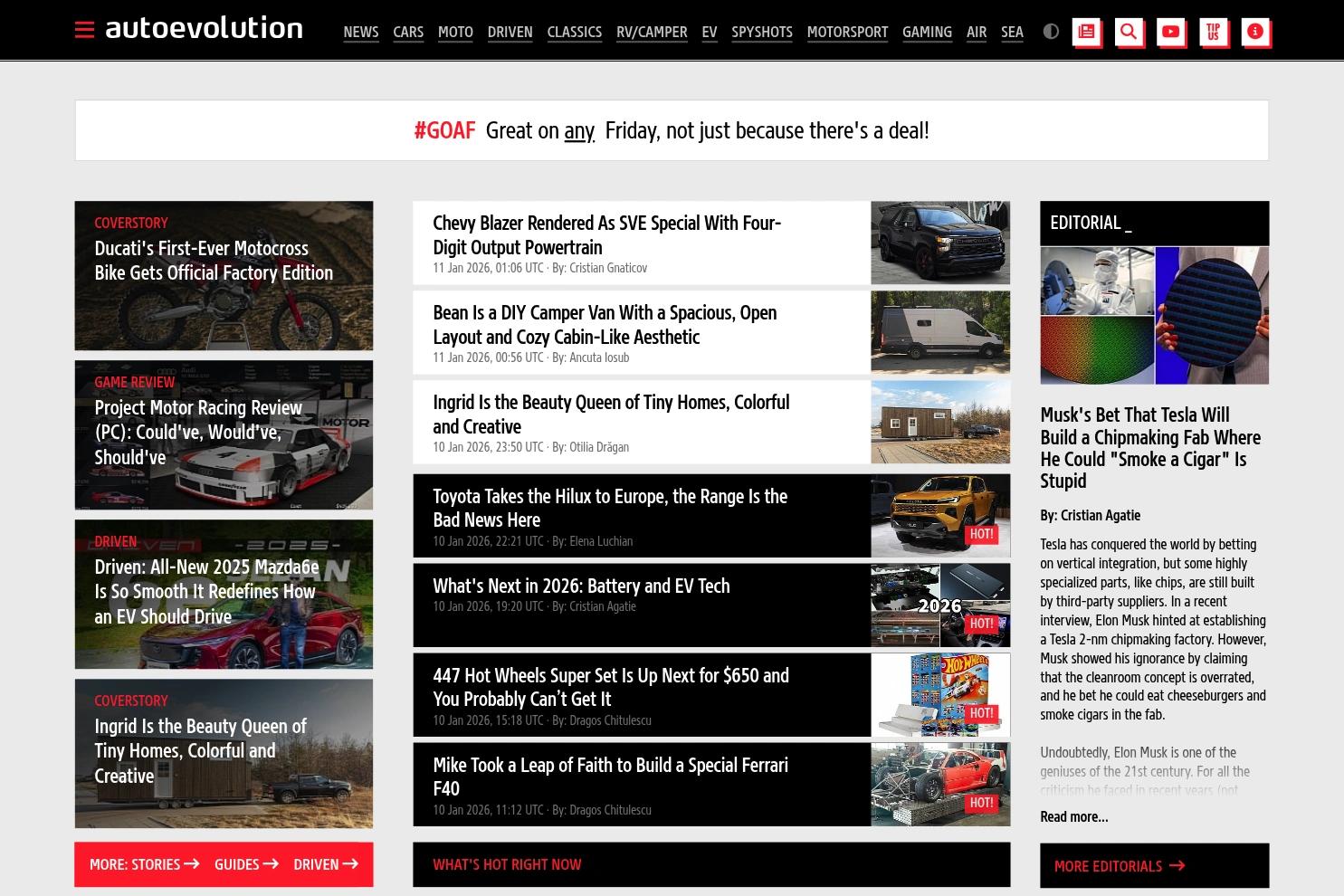The height and width of the screenshot is (896, 1344).
Task: Click the #GOAF hashtag banner link
Action: click(444, 130)
